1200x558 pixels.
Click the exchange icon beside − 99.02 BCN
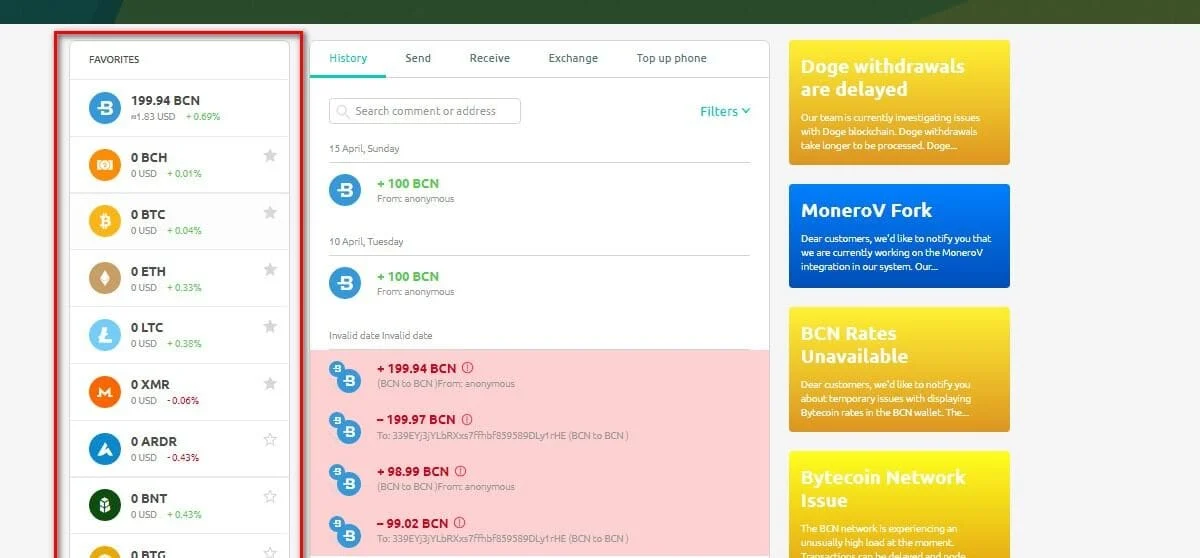pos(345,531)
